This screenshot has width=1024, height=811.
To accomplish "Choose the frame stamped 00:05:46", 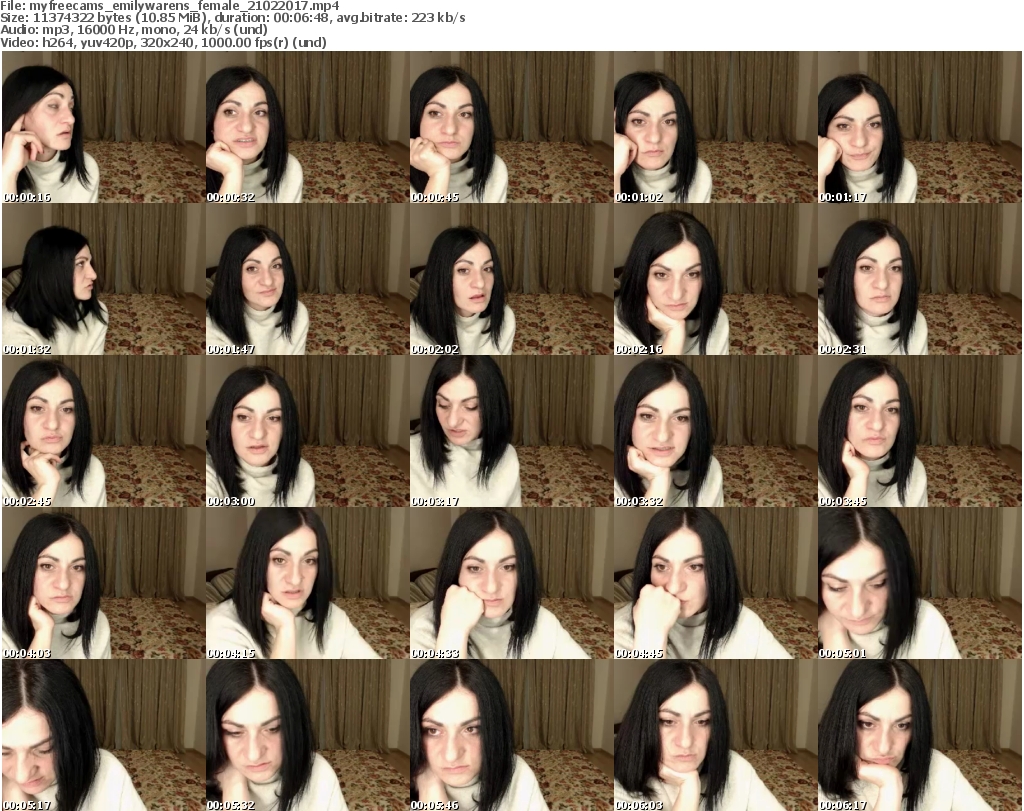I will click(511, 735).
